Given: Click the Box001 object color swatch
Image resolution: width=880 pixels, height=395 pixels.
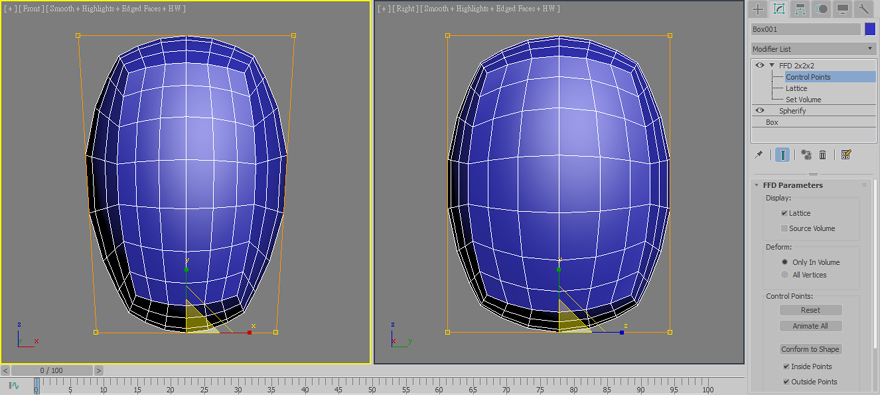Looking at the screenshot, I should coord(870,29).
